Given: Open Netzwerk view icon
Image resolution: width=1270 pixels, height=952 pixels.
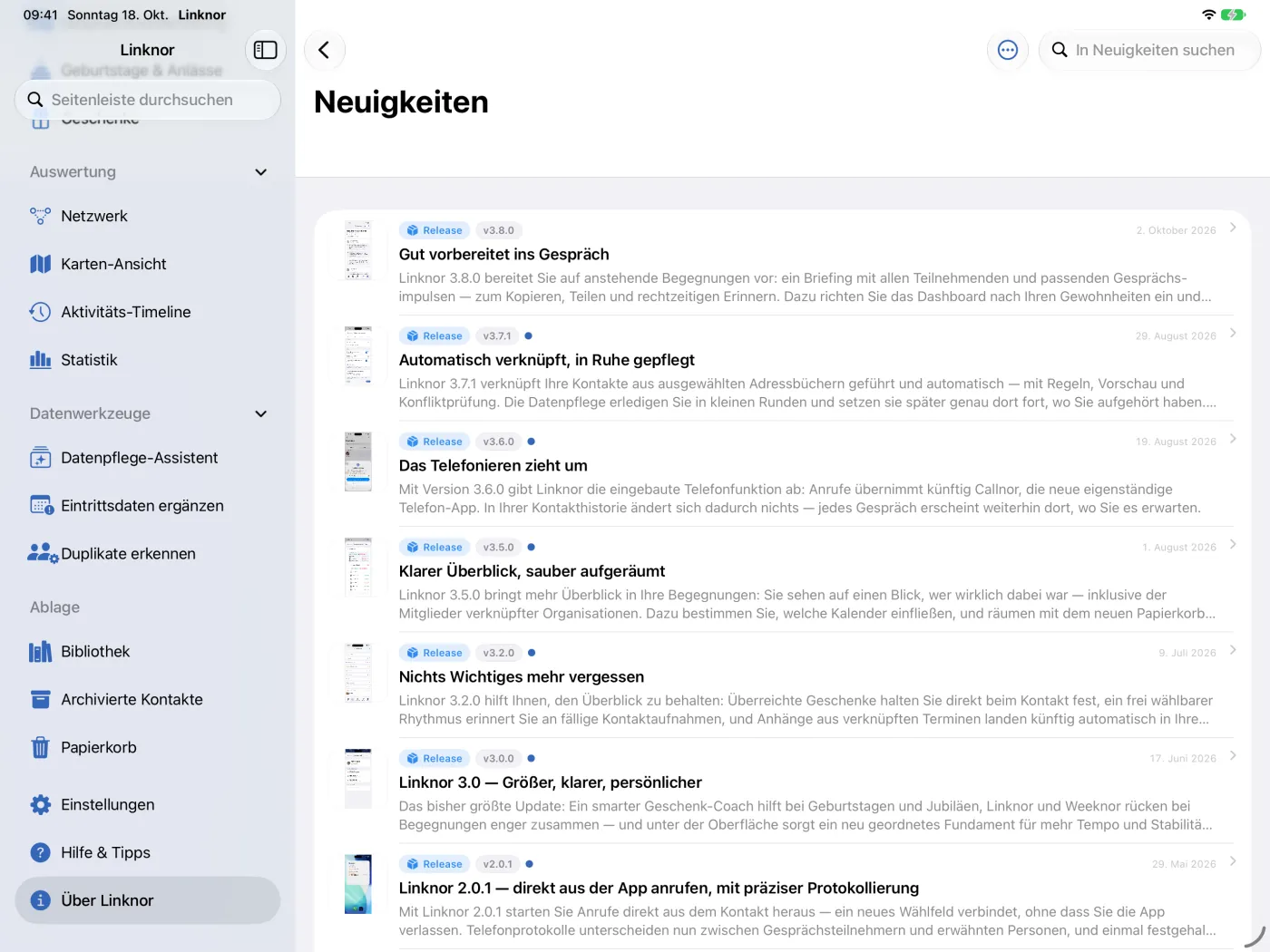Looking at the screenshot, I should coord(40,216).
